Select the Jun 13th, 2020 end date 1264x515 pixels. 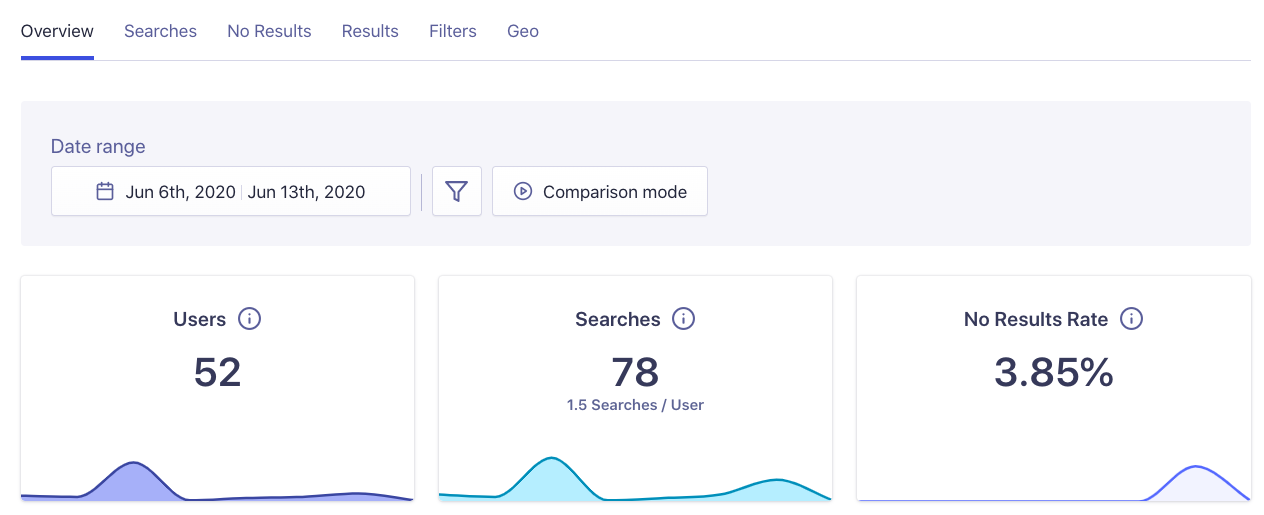coord(306,192)
